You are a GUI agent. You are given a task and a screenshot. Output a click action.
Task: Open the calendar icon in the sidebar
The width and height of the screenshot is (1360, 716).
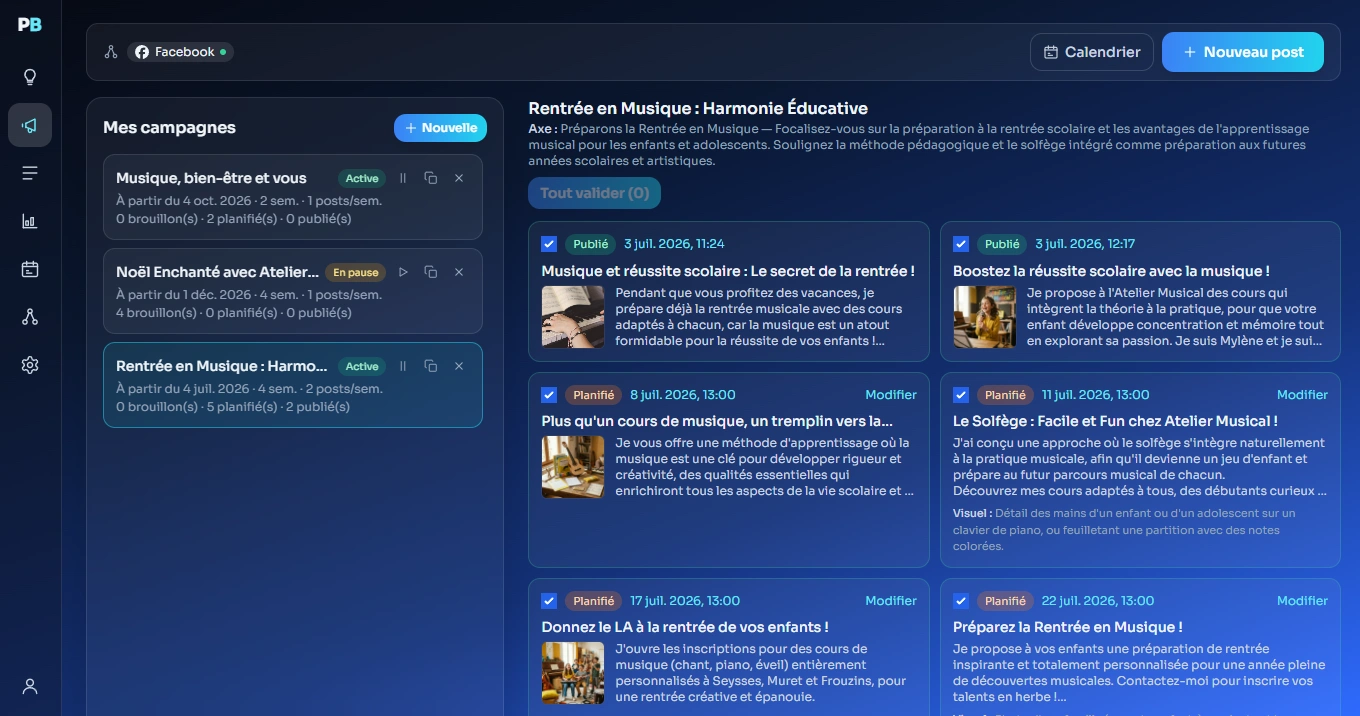point(30,269)
